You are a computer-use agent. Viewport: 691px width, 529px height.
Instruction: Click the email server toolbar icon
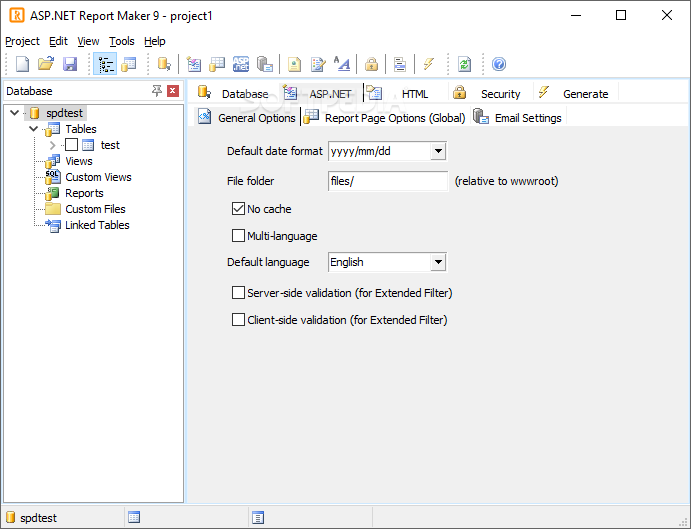click(265, 64)
